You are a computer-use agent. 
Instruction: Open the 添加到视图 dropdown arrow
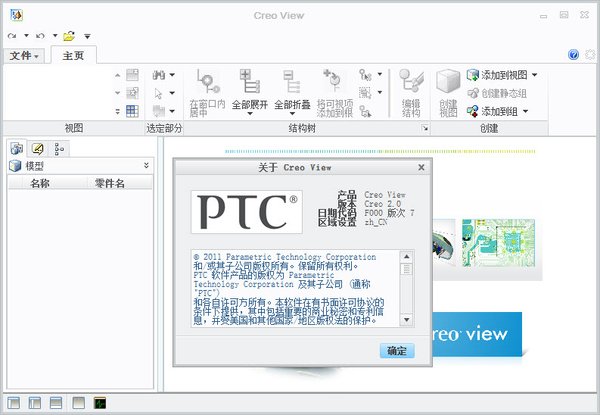[x=535, y=75]
